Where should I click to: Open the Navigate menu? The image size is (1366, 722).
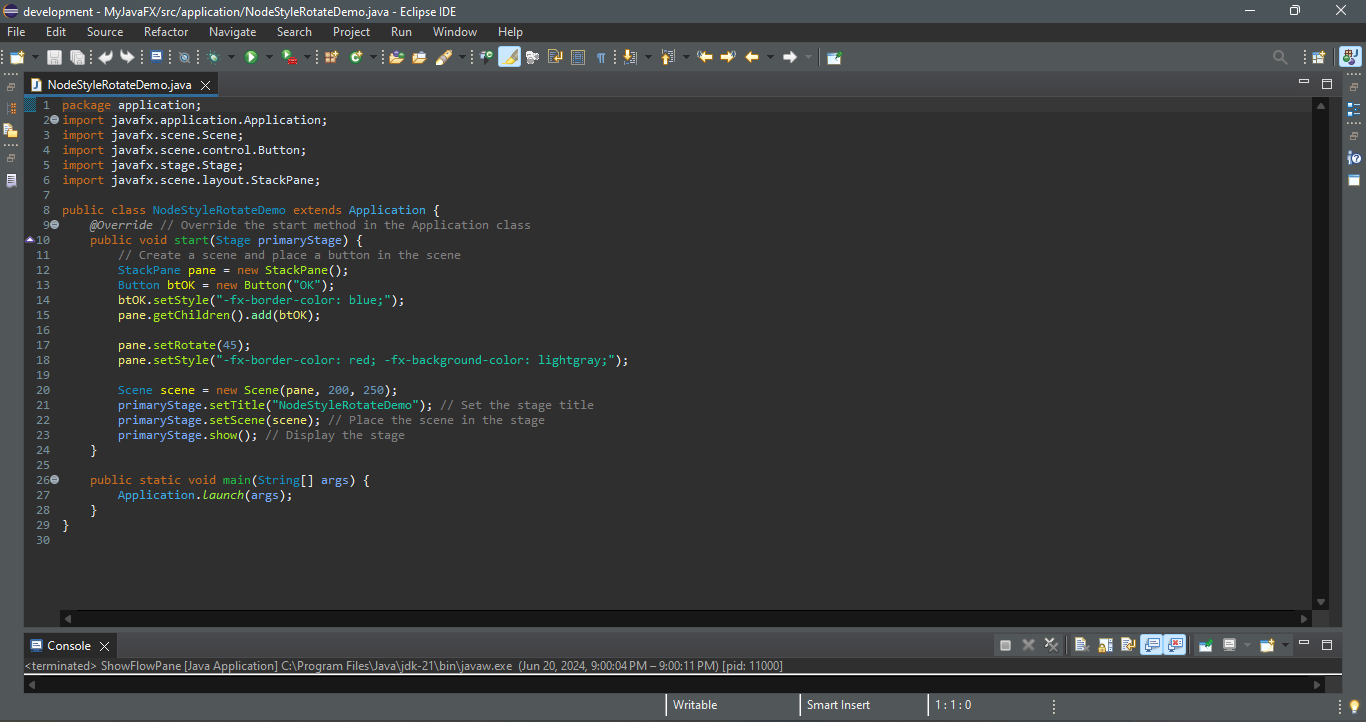pos(232,32)
